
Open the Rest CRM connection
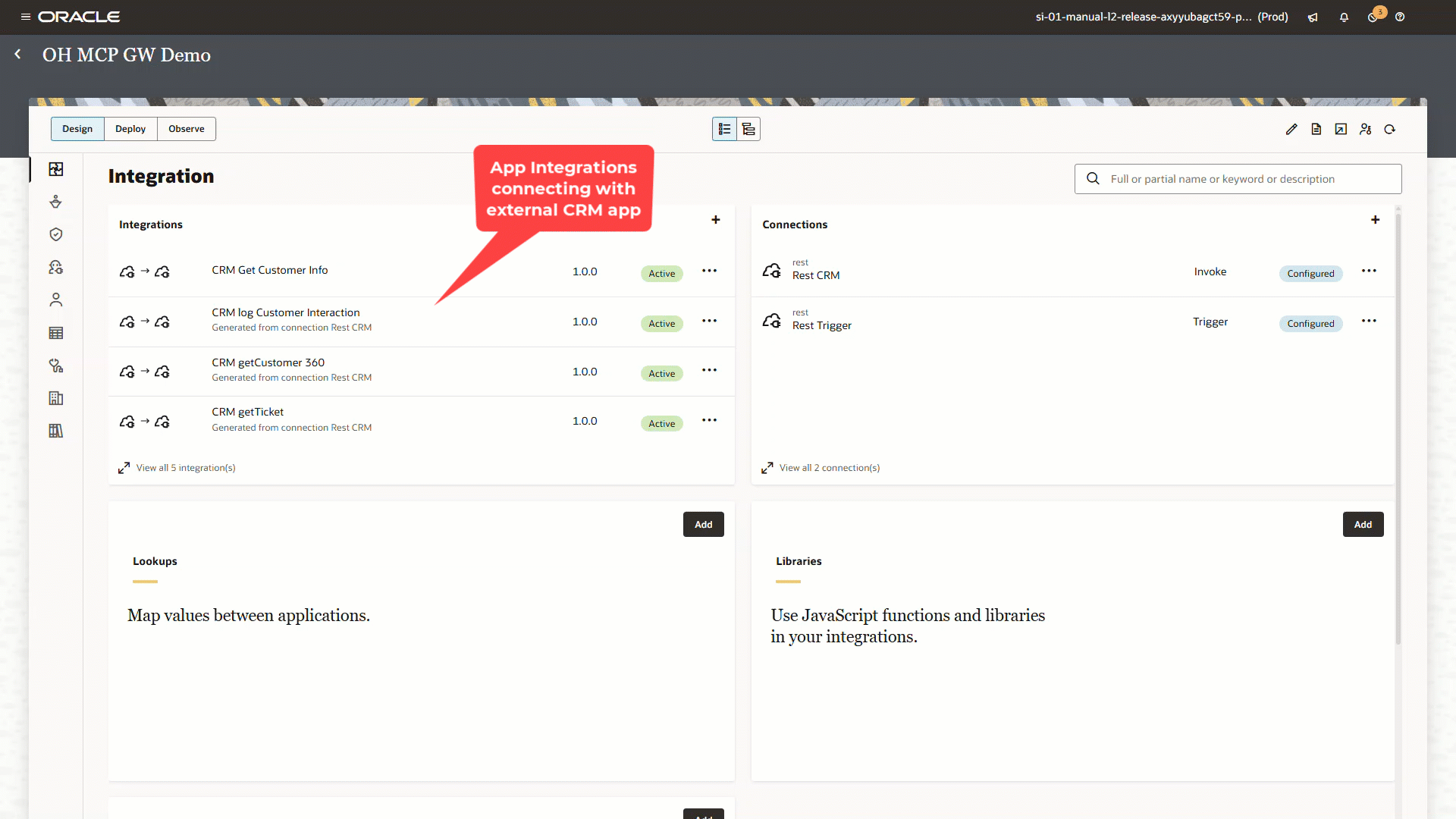tap(816, 275)
